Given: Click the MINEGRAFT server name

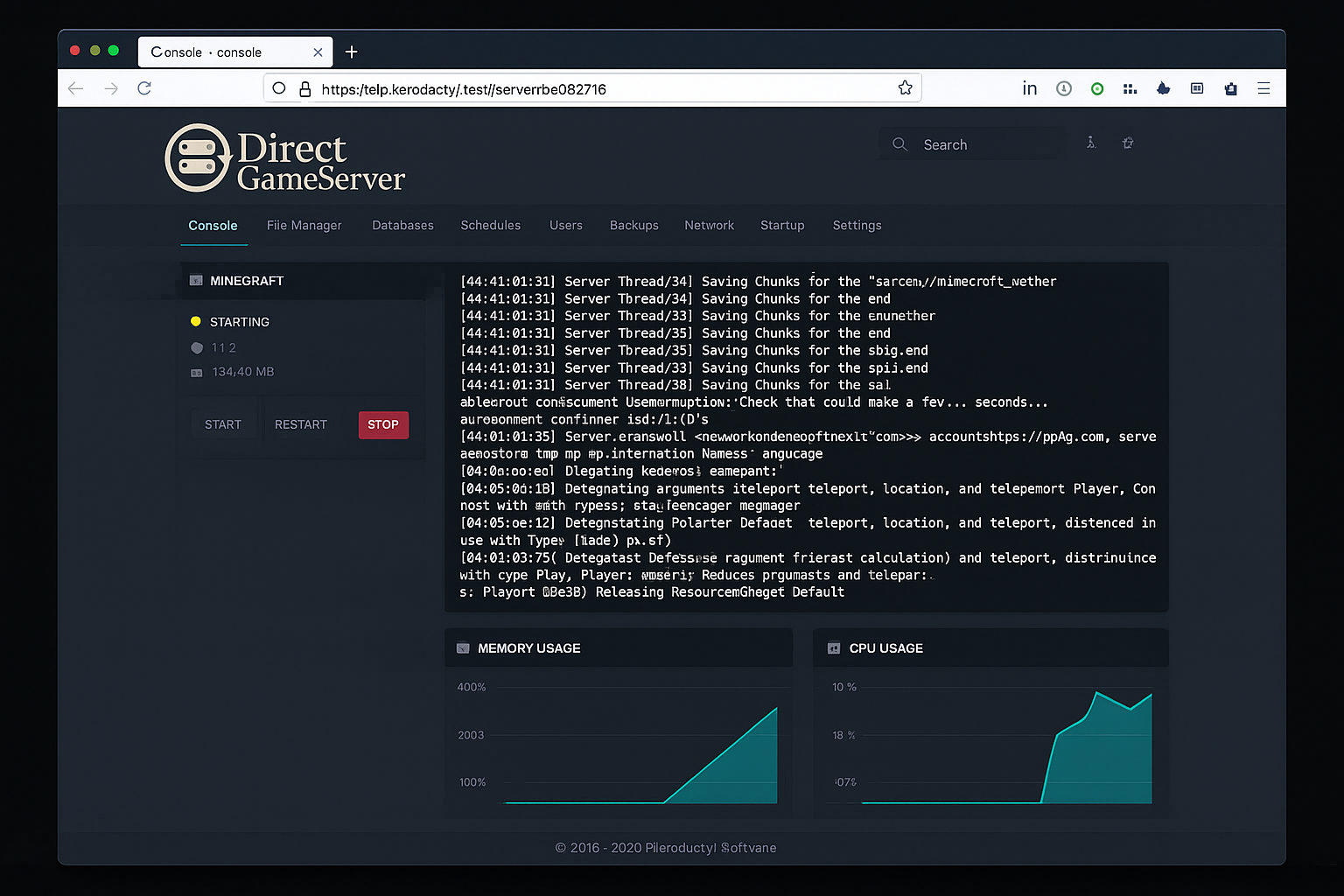Looking at the screenshot, I should pyautogui.click(x=247, y=281).
